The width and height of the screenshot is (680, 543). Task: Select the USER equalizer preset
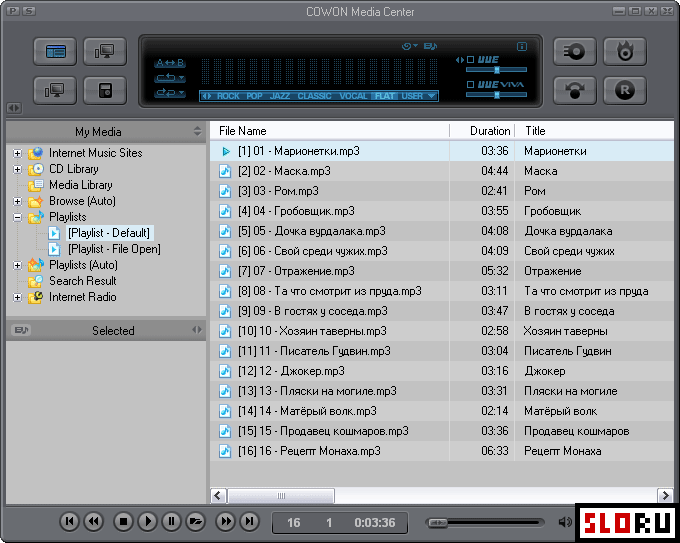coord(412,96)
